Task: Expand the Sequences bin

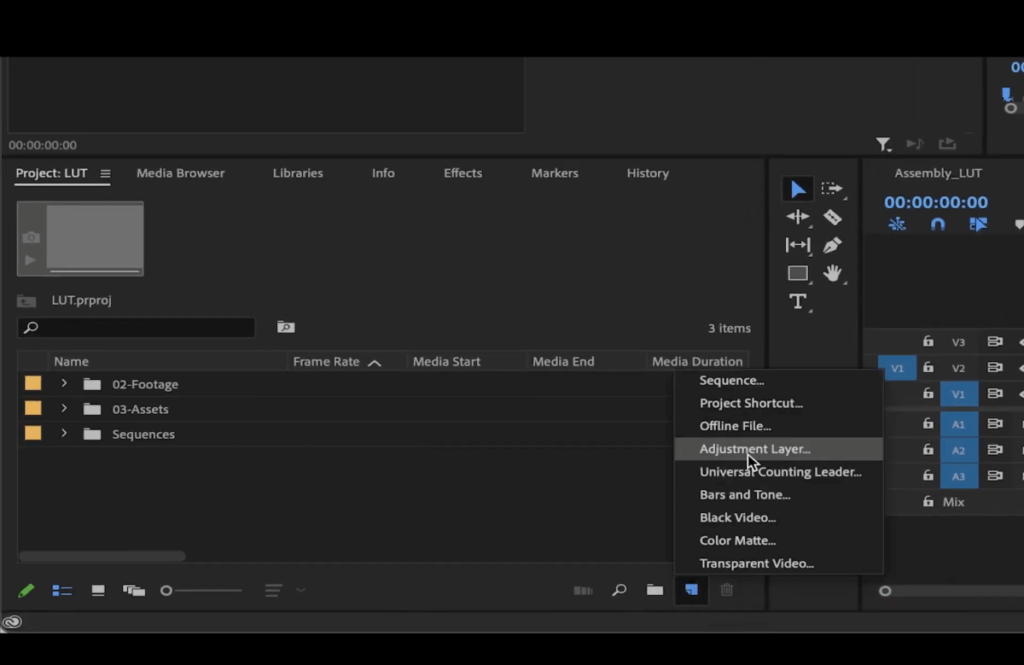Action: (63, 434)
